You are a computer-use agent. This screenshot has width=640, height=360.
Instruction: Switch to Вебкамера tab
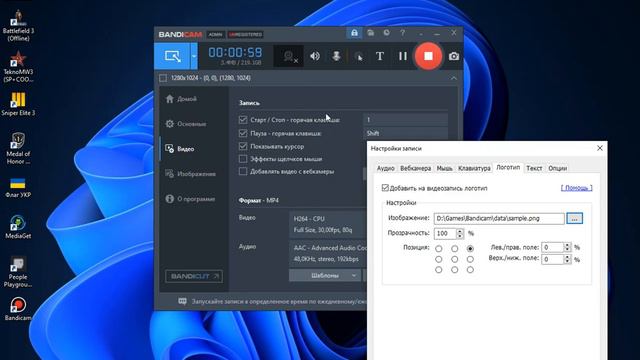[x=416, y=168]
